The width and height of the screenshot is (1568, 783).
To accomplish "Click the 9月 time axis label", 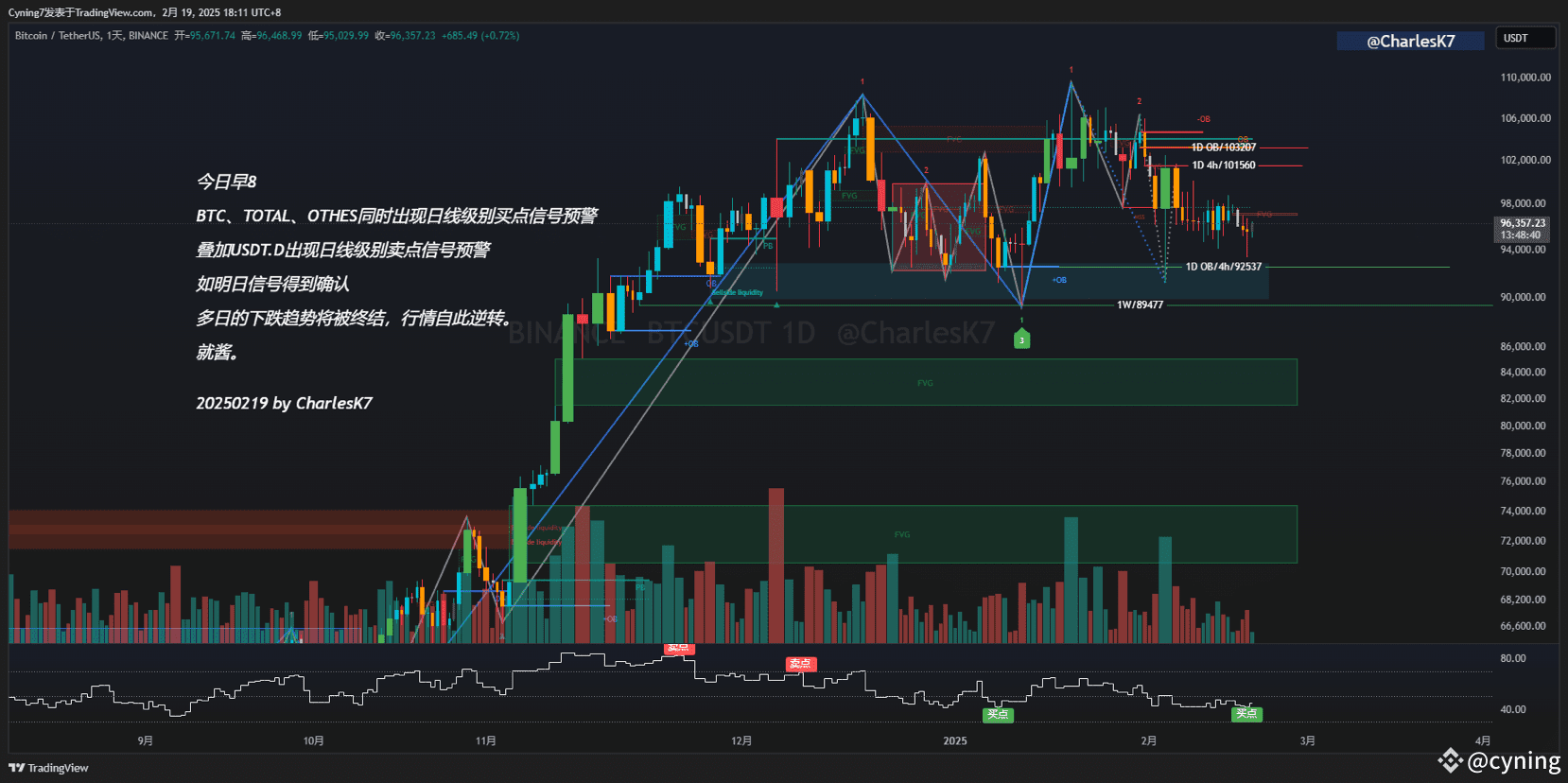I will (x=145, y=740).
